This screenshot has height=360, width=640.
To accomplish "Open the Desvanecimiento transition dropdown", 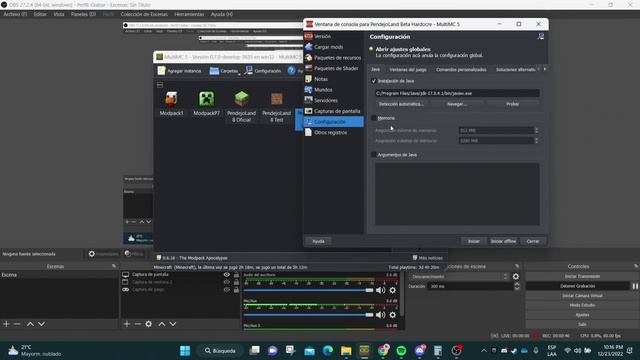I will coord(460,276).
